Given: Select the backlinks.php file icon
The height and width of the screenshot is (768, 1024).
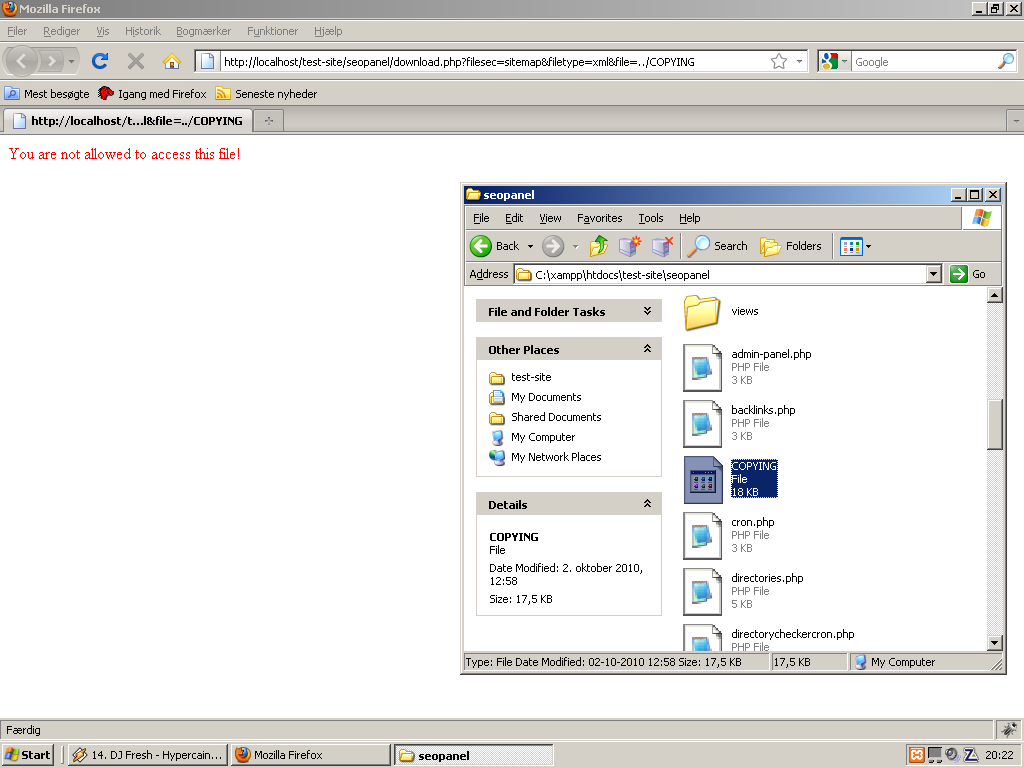Looking at the screenshot, I should point(702,424).
